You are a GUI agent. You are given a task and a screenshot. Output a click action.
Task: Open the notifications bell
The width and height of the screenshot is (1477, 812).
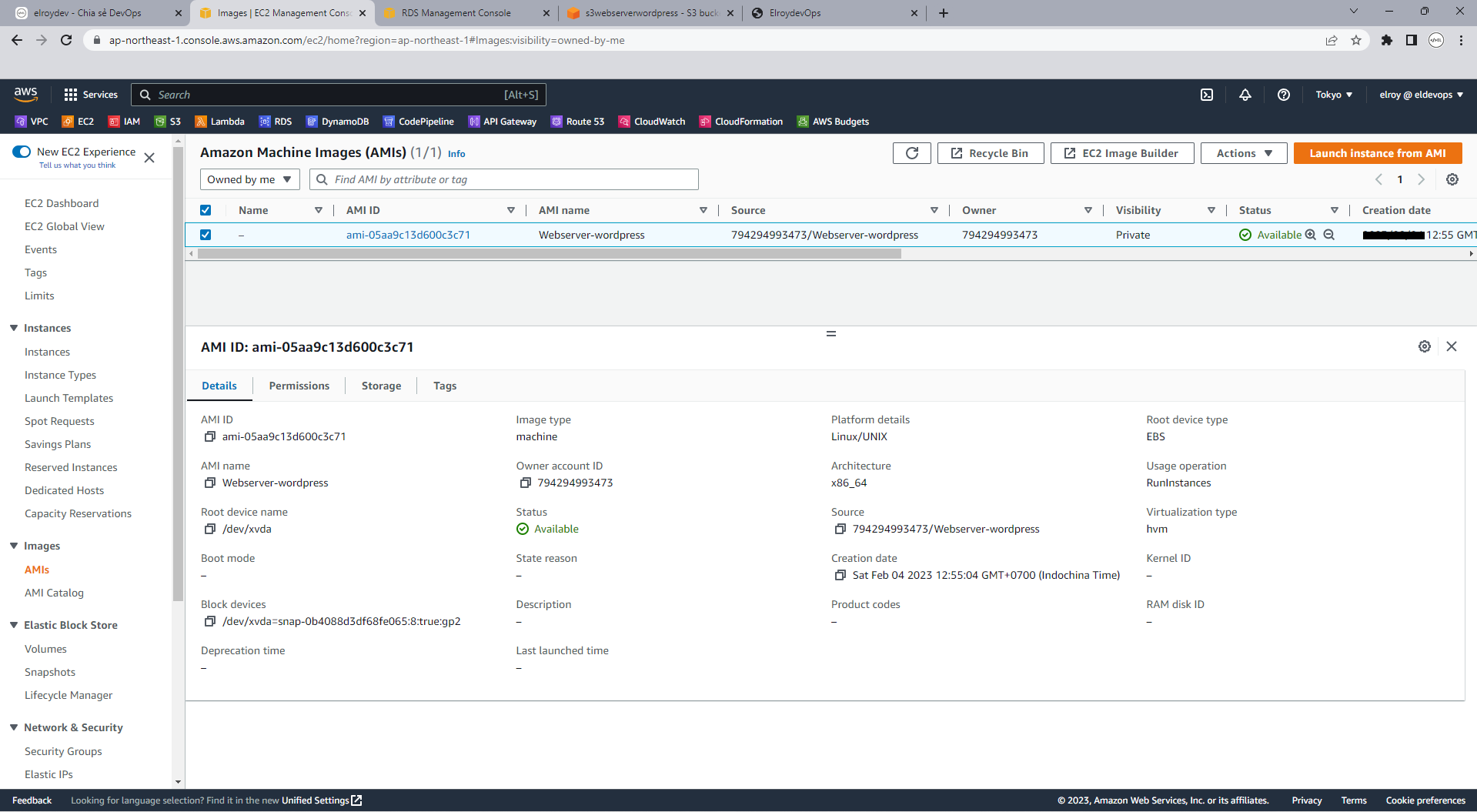[1245, 95]
